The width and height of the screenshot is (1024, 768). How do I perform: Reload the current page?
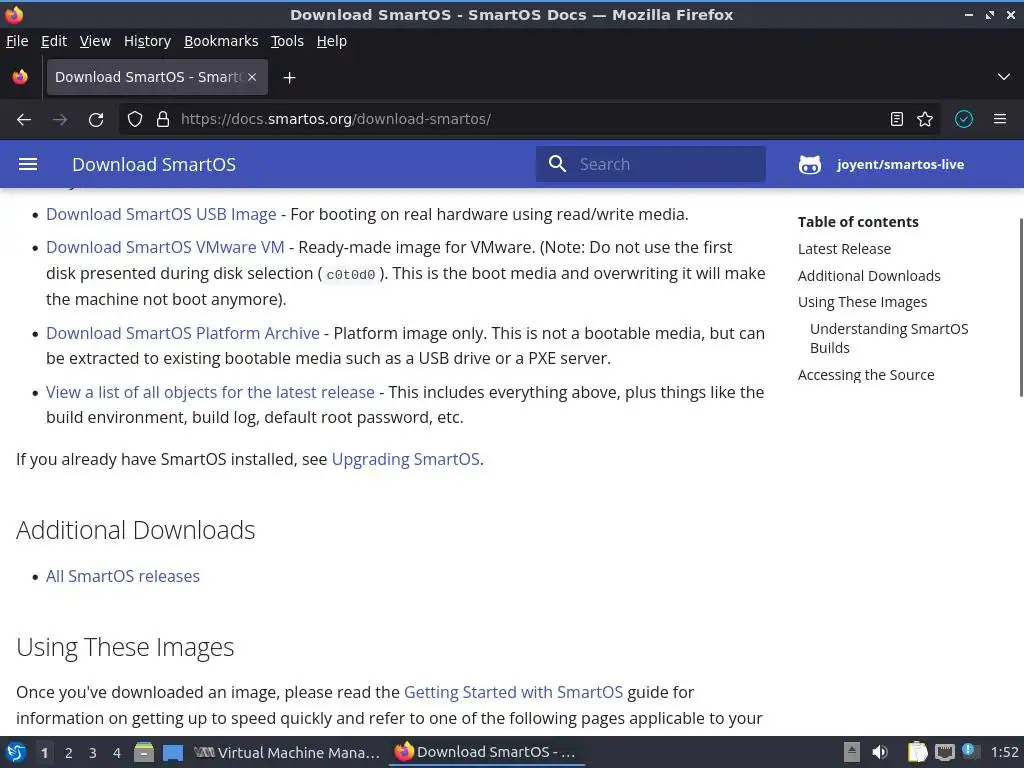pos(96,120)
